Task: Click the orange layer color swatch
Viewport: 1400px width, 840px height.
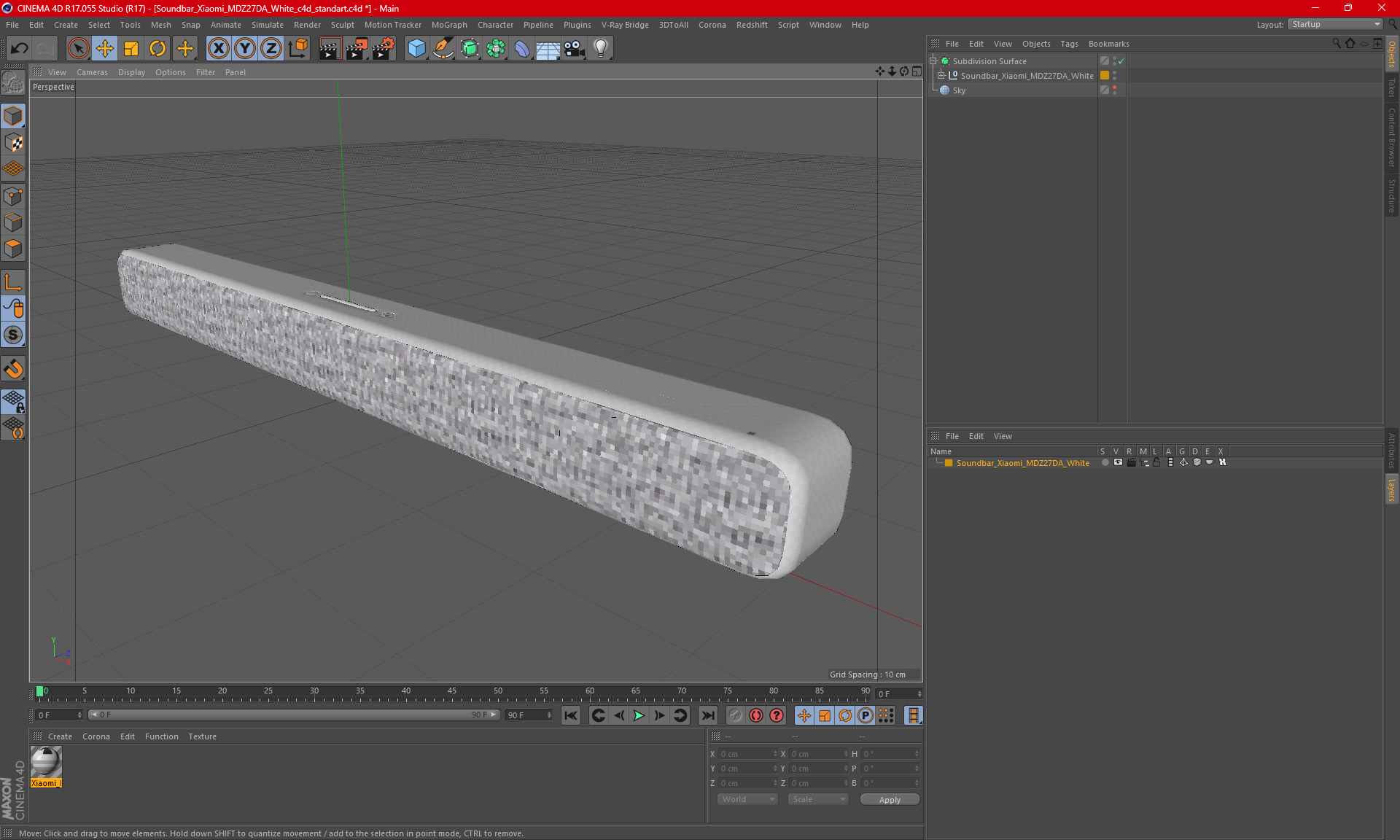Action: click(949, 463)
